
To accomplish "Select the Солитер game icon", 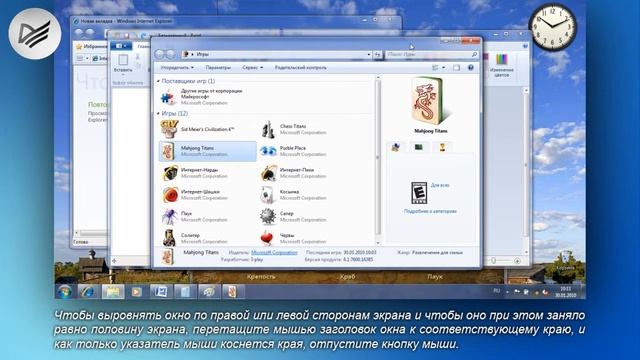I will pyautogui.click(x=169, y=238).
